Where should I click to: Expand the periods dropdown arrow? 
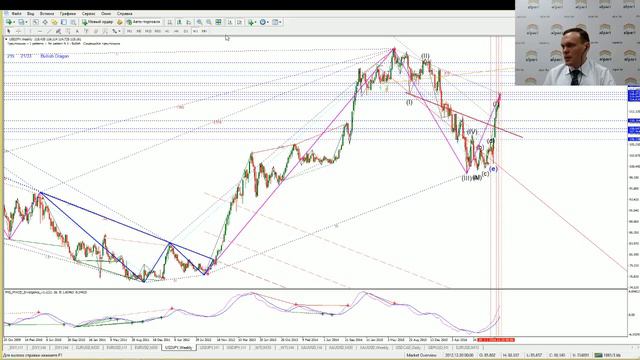268,22
